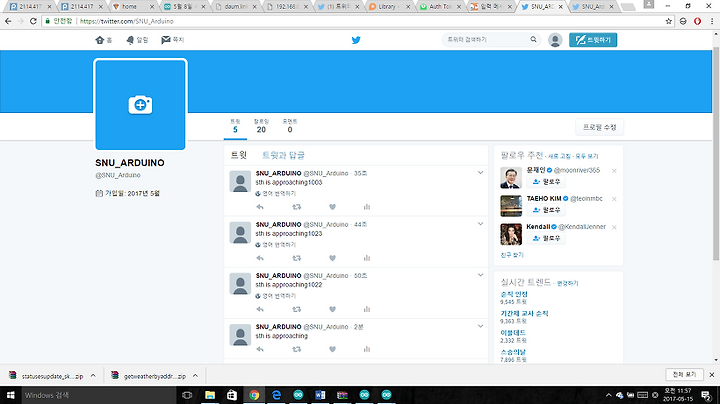The width and height of the screenshot is (720, 404).
Task: Open File Explorer from the taskbar
Action: (x=210, y=395)
